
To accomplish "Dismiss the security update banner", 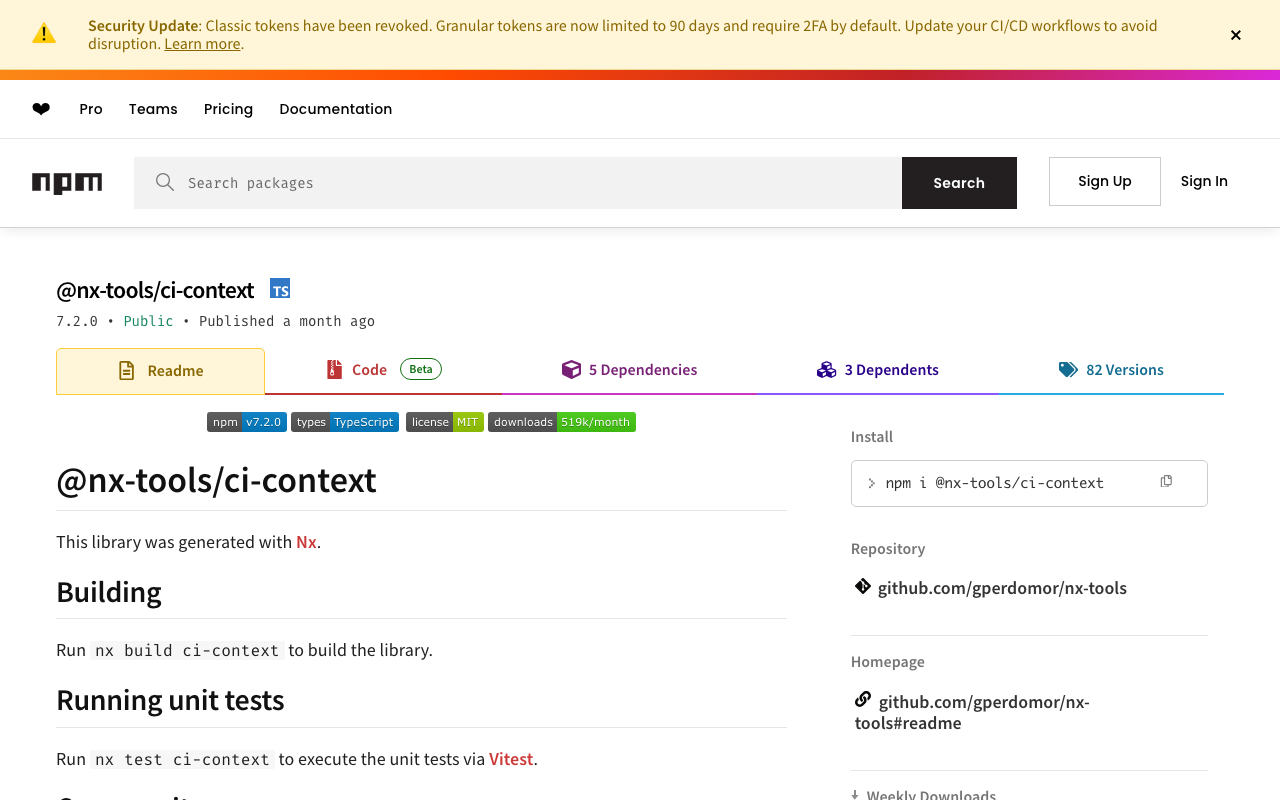I will coord(1236,35).
